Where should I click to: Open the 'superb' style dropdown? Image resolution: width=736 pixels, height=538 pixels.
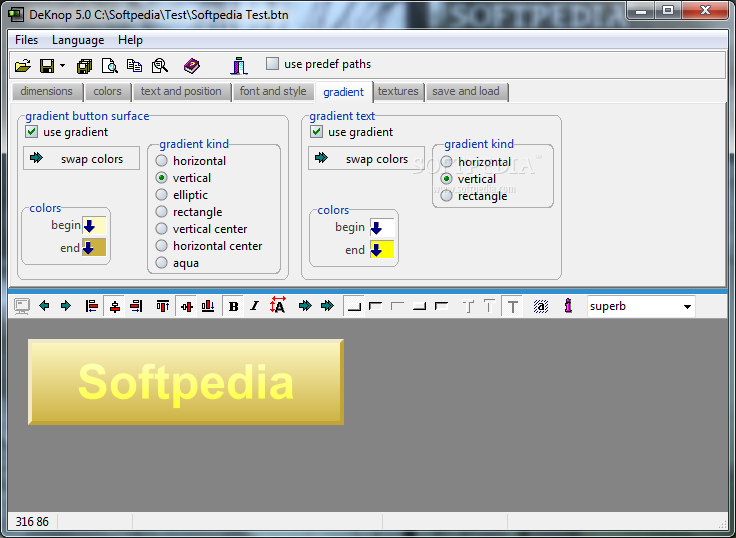pyautogui.click(x=687, y=307)
